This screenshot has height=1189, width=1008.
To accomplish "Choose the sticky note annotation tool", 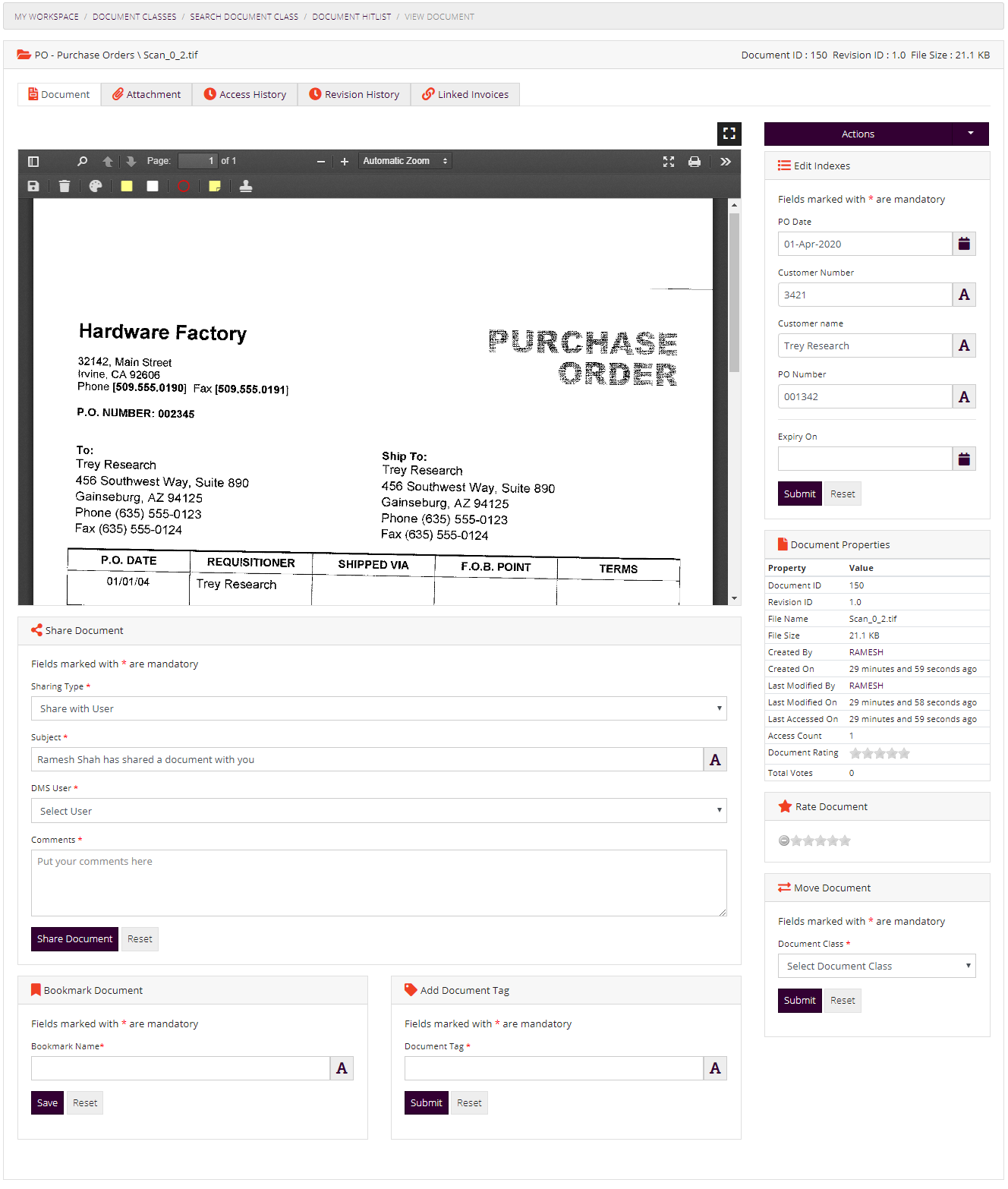I will tap(215, 186).
